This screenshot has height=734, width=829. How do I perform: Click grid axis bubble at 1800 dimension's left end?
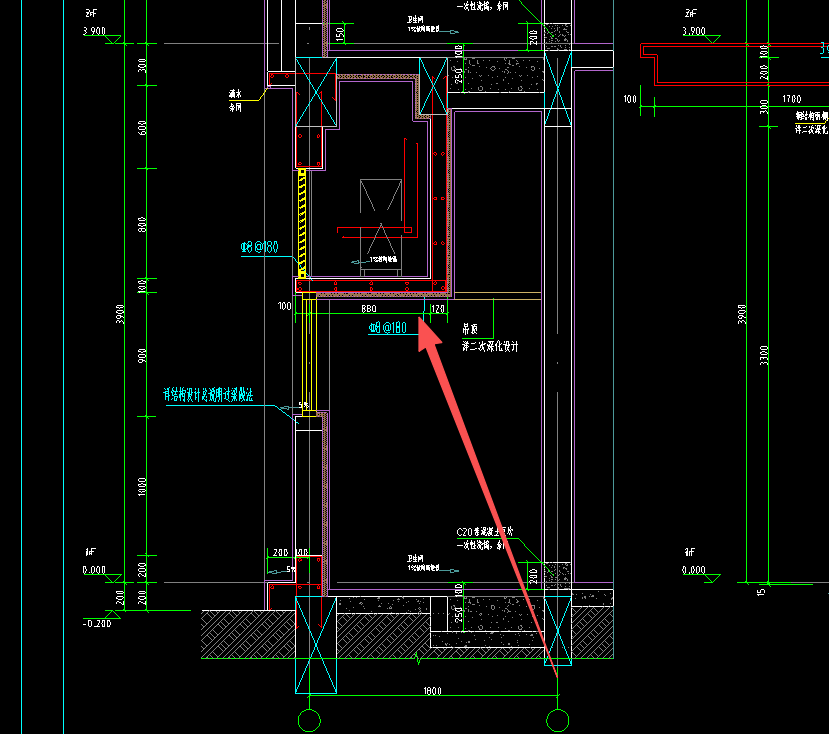point(309,720)
